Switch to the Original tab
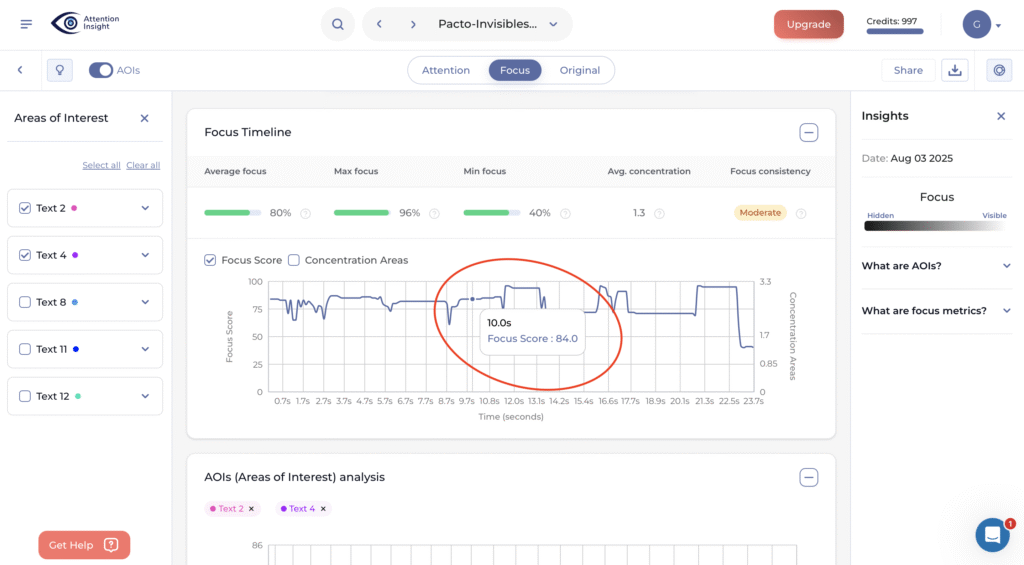Viewport: 1024px width, 565px height. click(579, 70)
